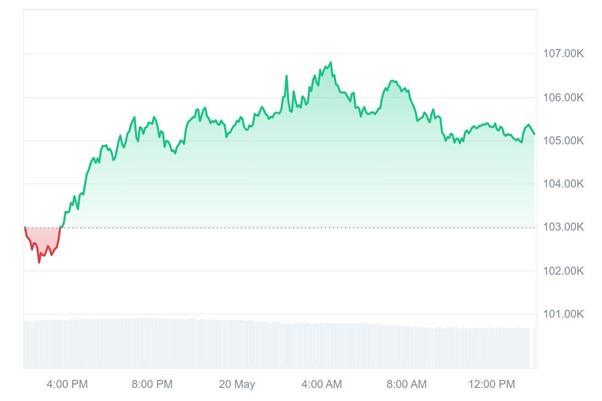The height and width of the screenshot is (401, 602).
Task: Click the 102.00K price axis label
Action: point(563,270)
